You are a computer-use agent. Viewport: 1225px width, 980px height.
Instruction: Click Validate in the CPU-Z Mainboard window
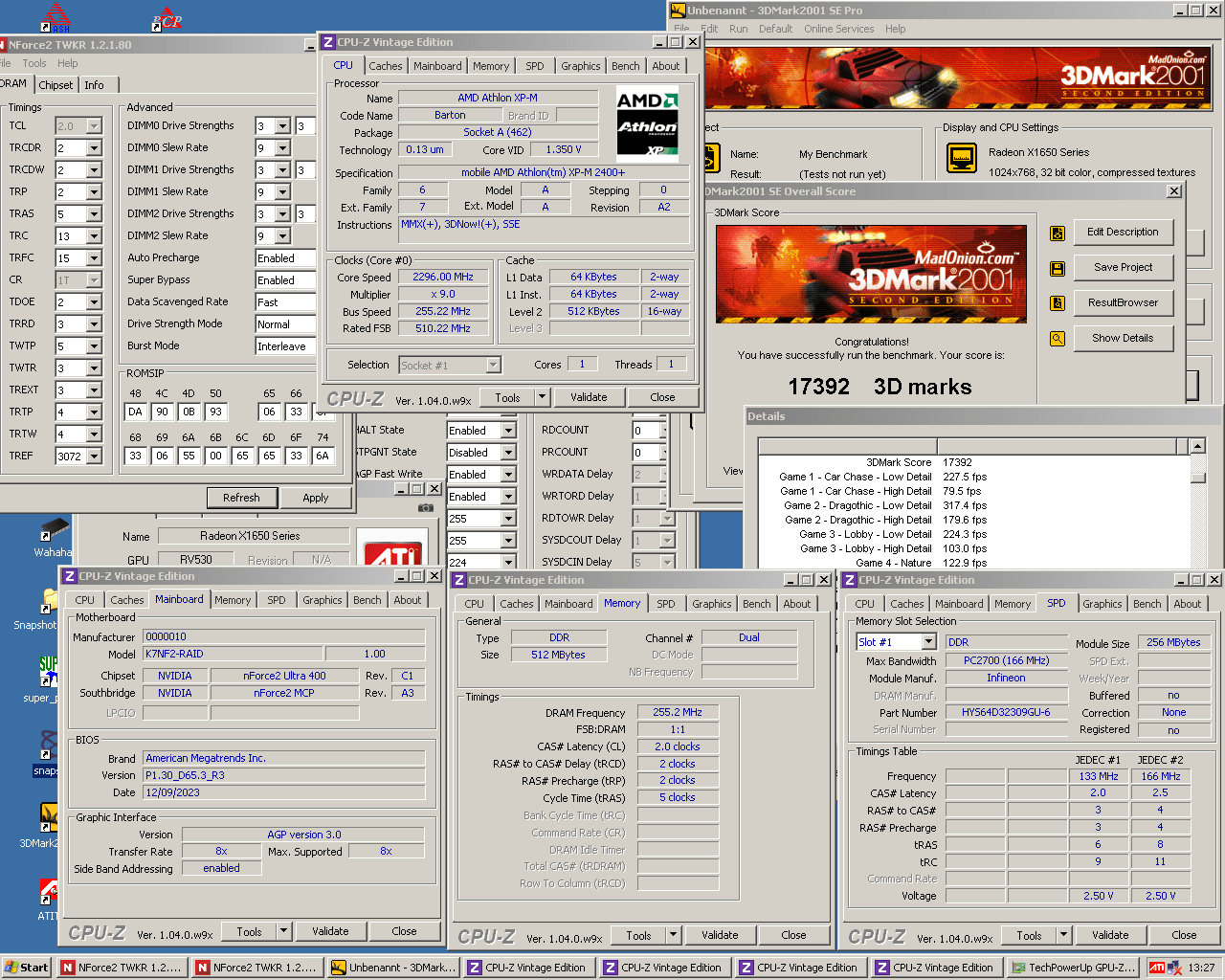[x=330, y=931]
